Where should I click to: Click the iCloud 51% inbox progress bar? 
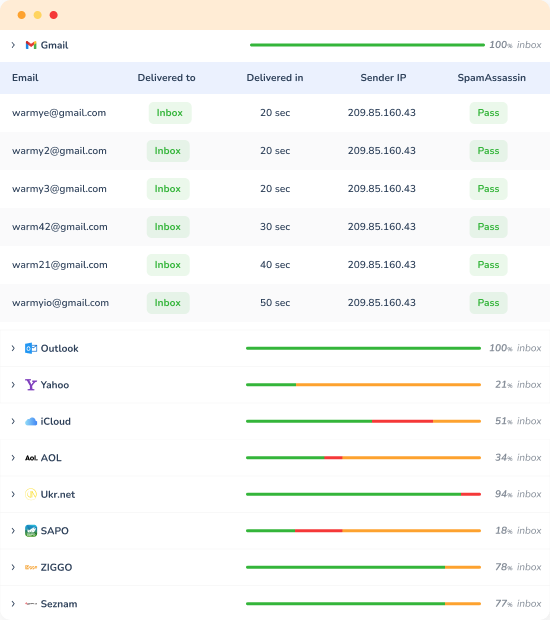[x=363, y=422]
